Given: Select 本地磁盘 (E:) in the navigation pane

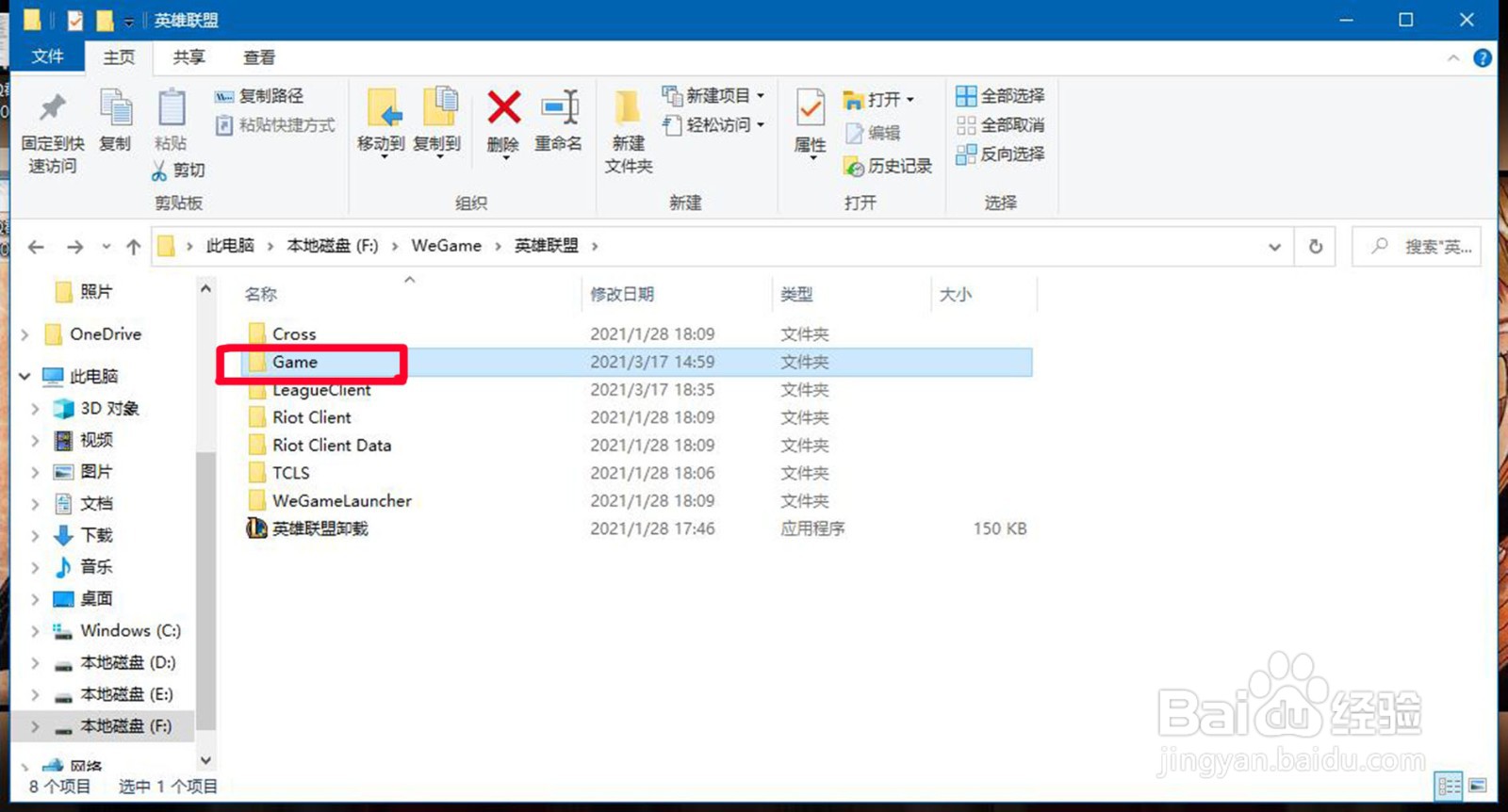Looking at the screenshot, I should [126, 694].
